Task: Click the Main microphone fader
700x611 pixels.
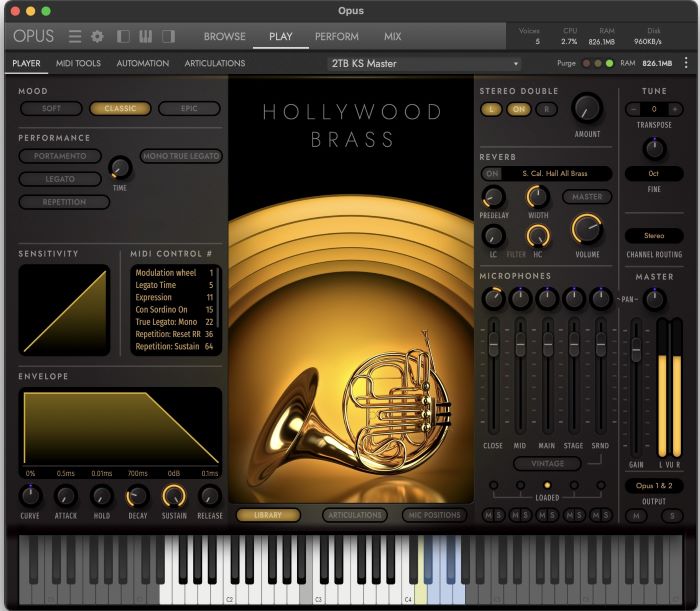Action: [x=547, y=344]
